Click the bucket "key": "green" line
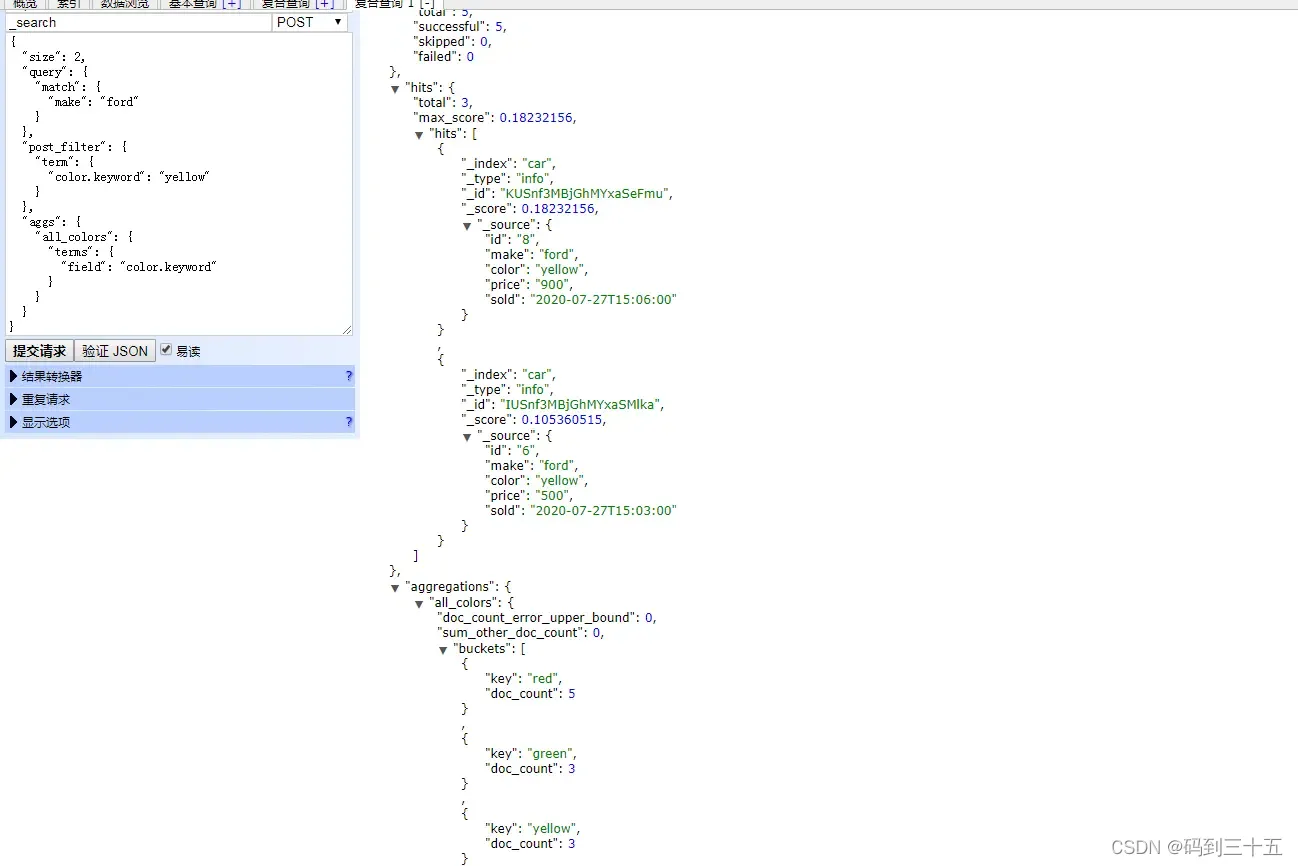This screenshot has height=866, width=1298. 531,754
